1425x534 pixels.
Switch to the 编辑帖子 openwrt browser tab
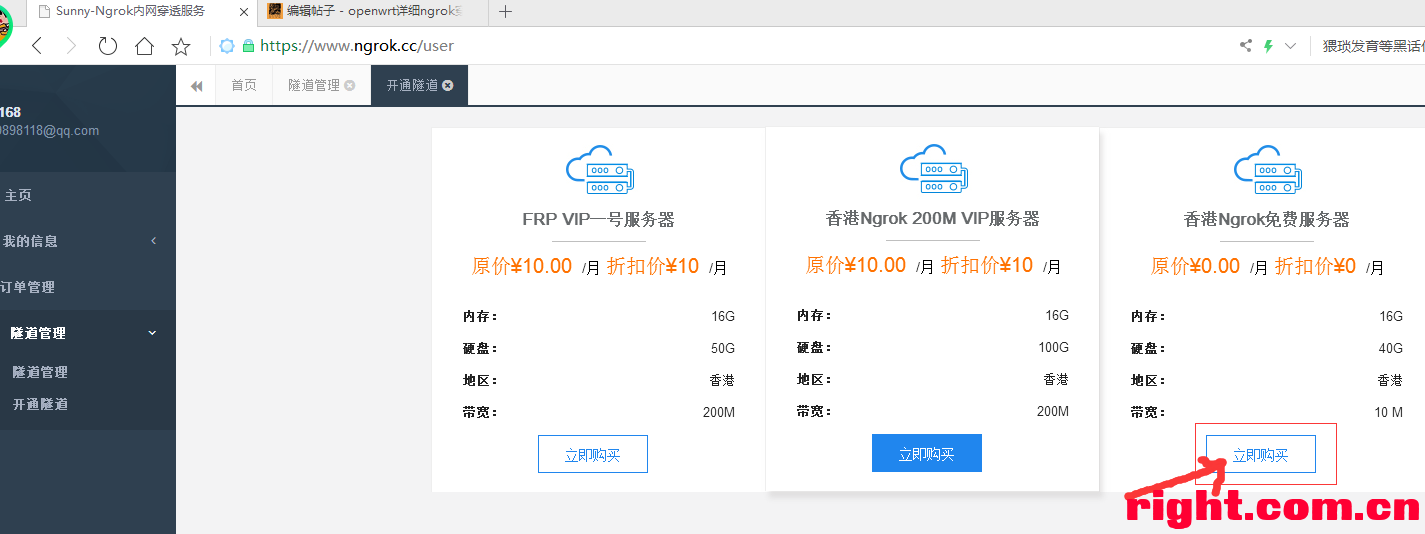tap(373, 12)
